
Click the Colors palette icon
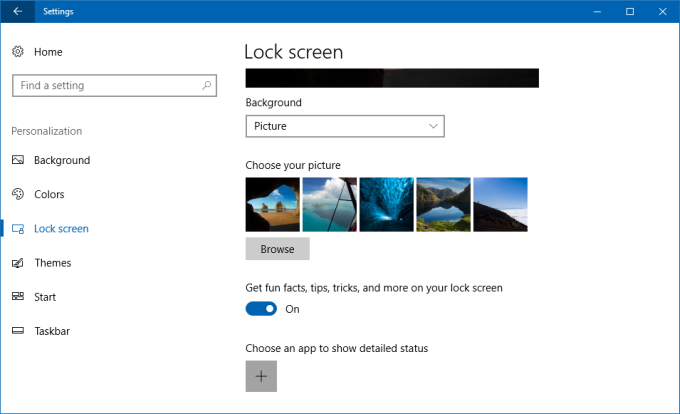(x=18, y=194)
